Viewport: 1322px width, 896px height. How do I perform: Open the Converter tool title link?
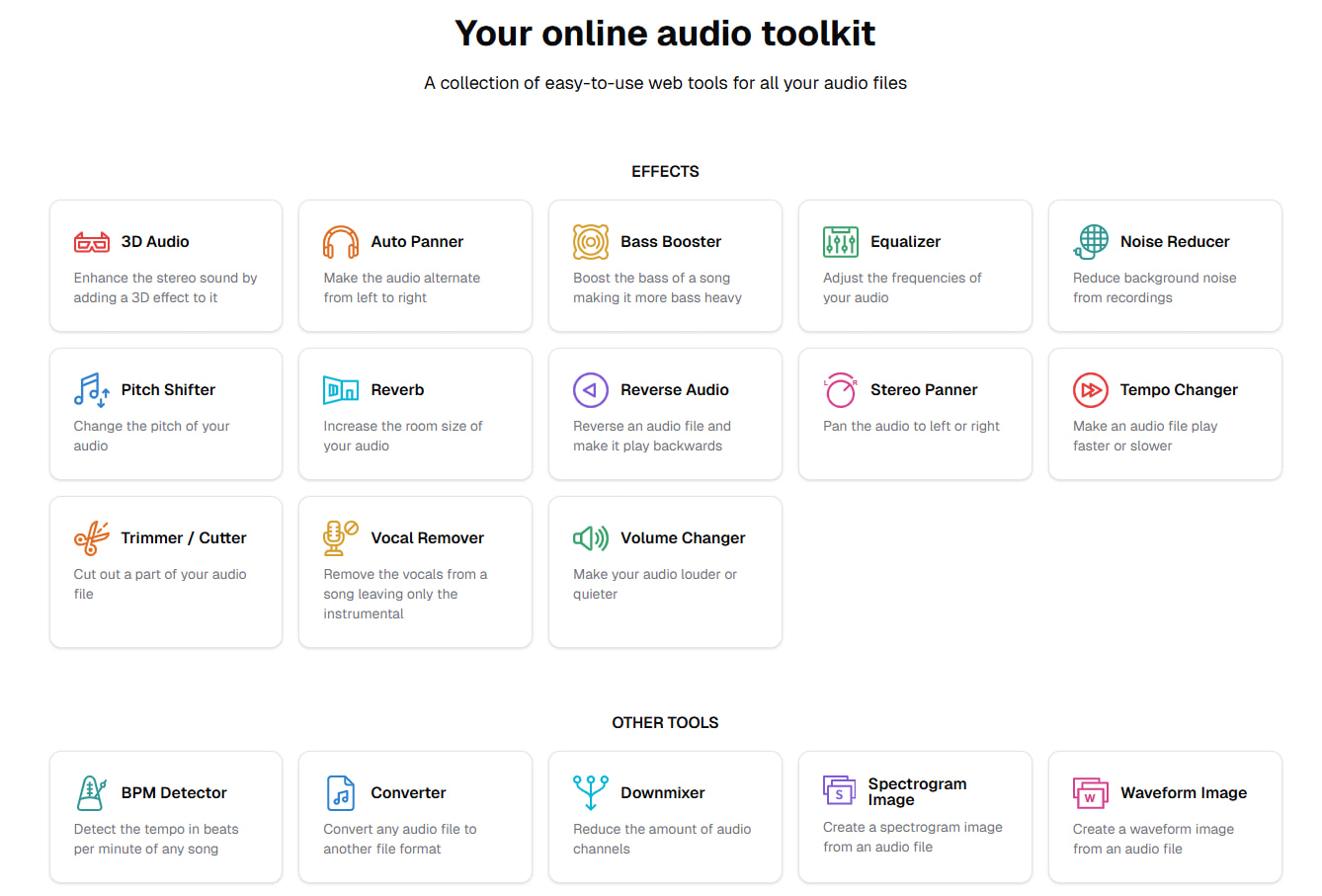point(408,793)
